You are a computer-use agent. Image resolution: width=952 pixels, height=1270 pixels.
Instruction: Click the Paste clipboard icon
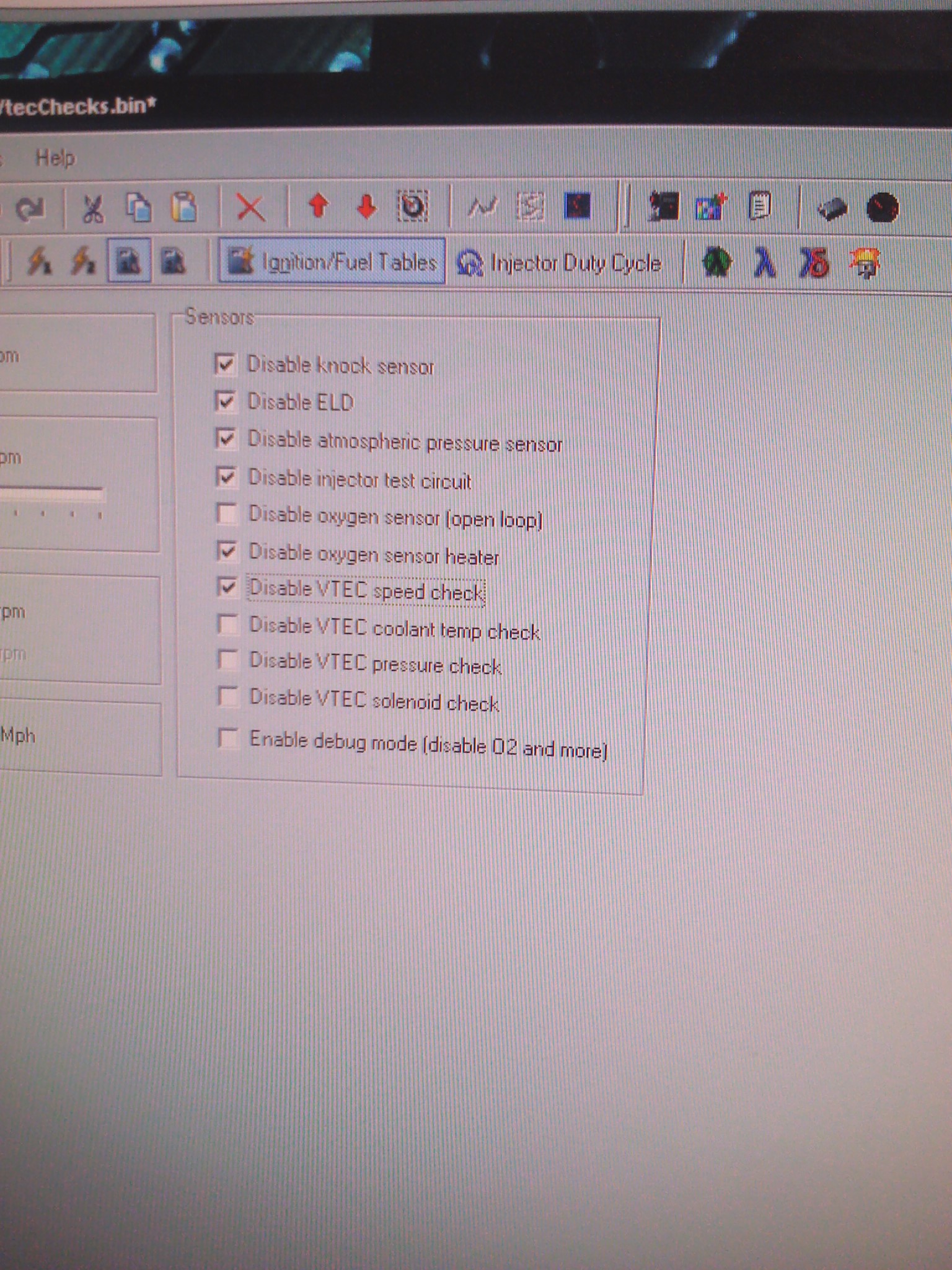click(x=184, y=207)
